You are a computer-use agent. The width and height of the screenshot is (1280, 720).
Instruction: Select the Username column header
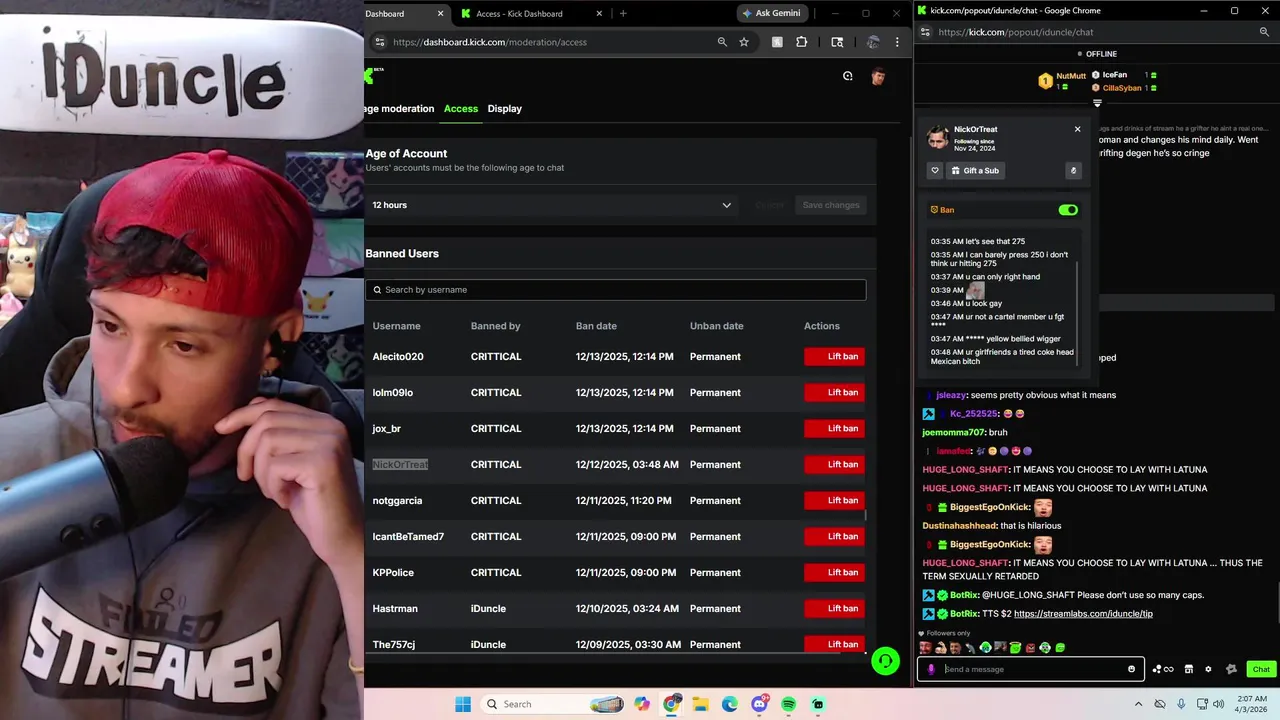tap(397, 326)
